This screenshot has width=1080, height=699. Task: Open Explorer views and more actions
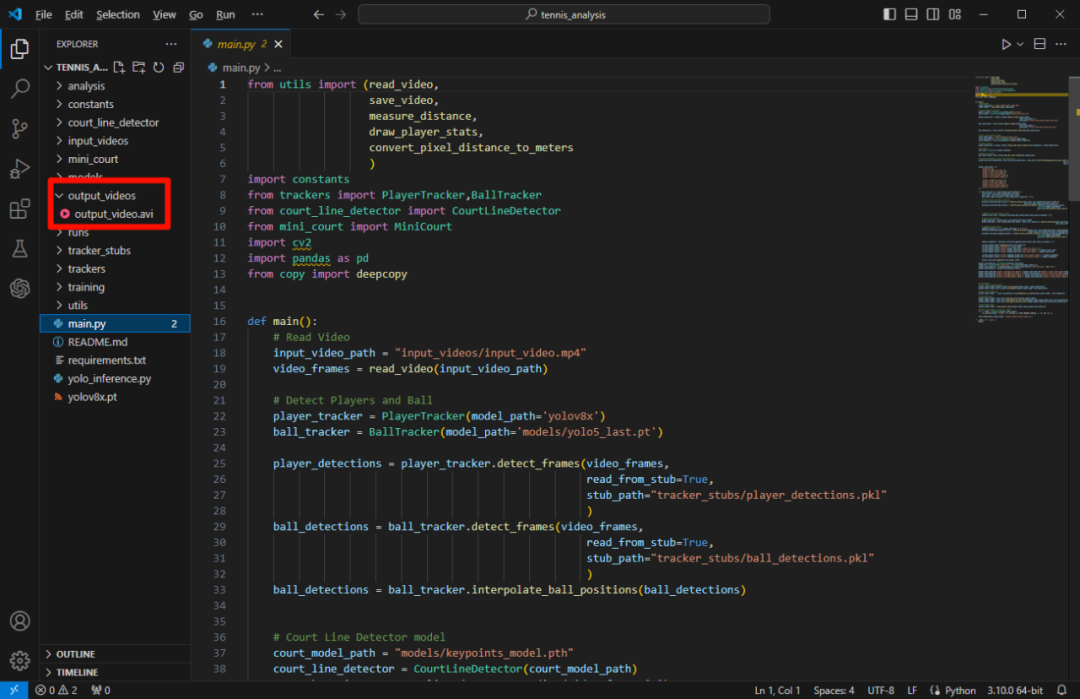[171, 44]
